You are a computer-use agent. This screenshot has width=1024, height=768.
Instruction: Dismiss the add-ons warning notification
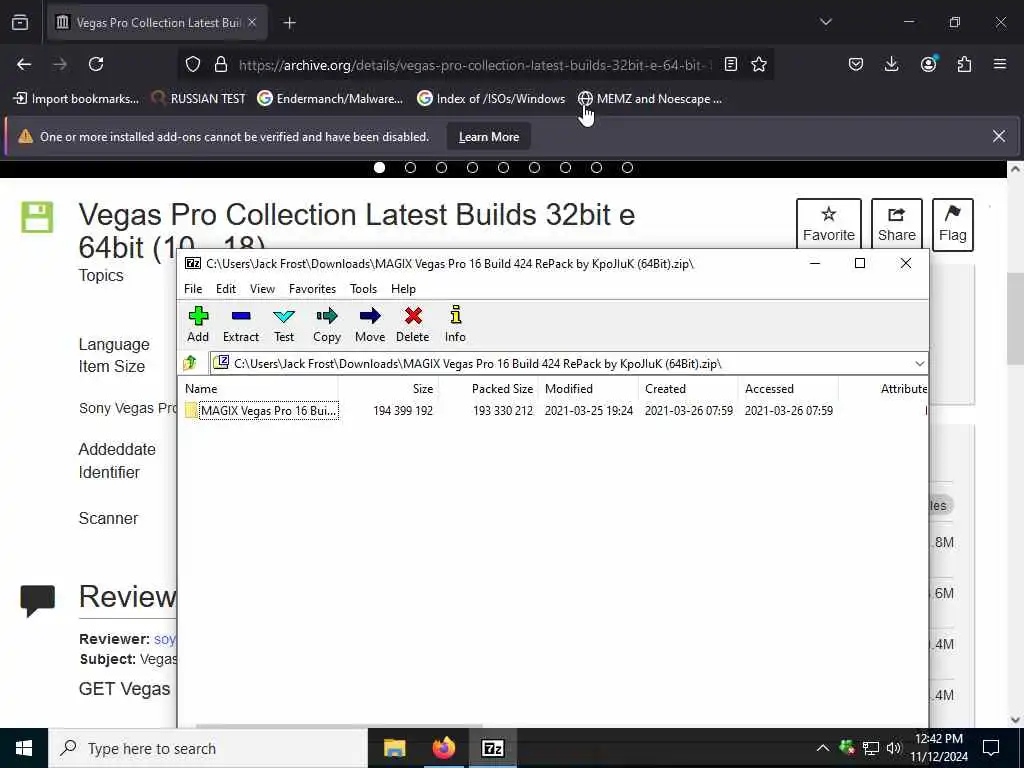(999, 136)
